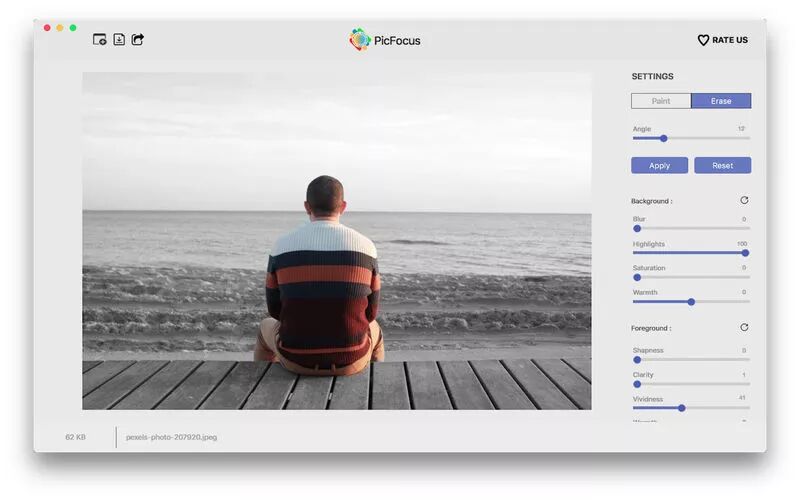Click the Vividness slider handle
800x500 pixels.
pos(682,408)
